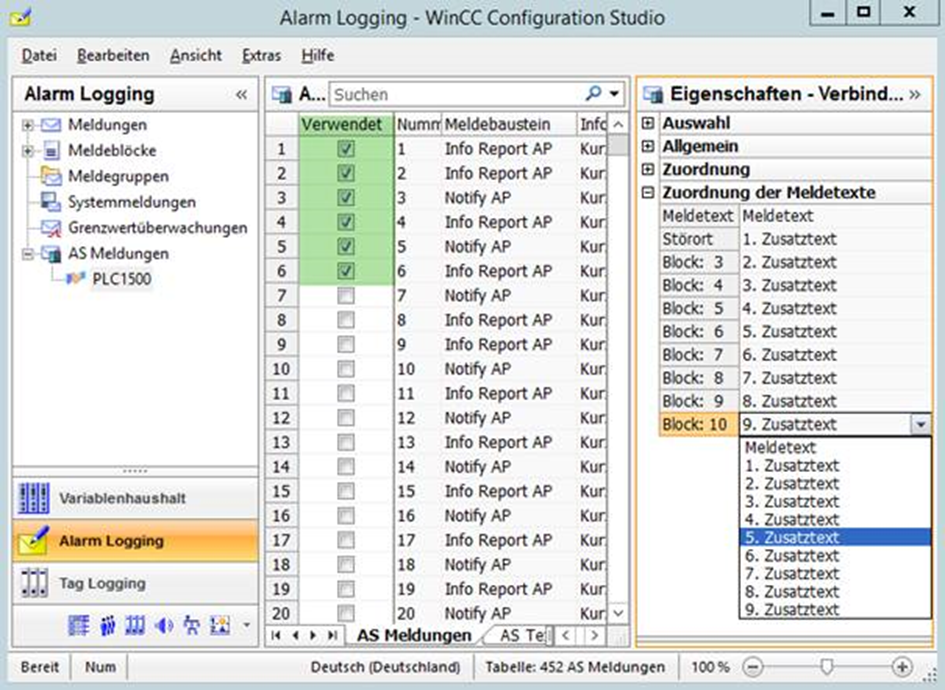Check Verwendet for row 8
Image resolution: width=945 pixels, height=690 pixels.
346,320
